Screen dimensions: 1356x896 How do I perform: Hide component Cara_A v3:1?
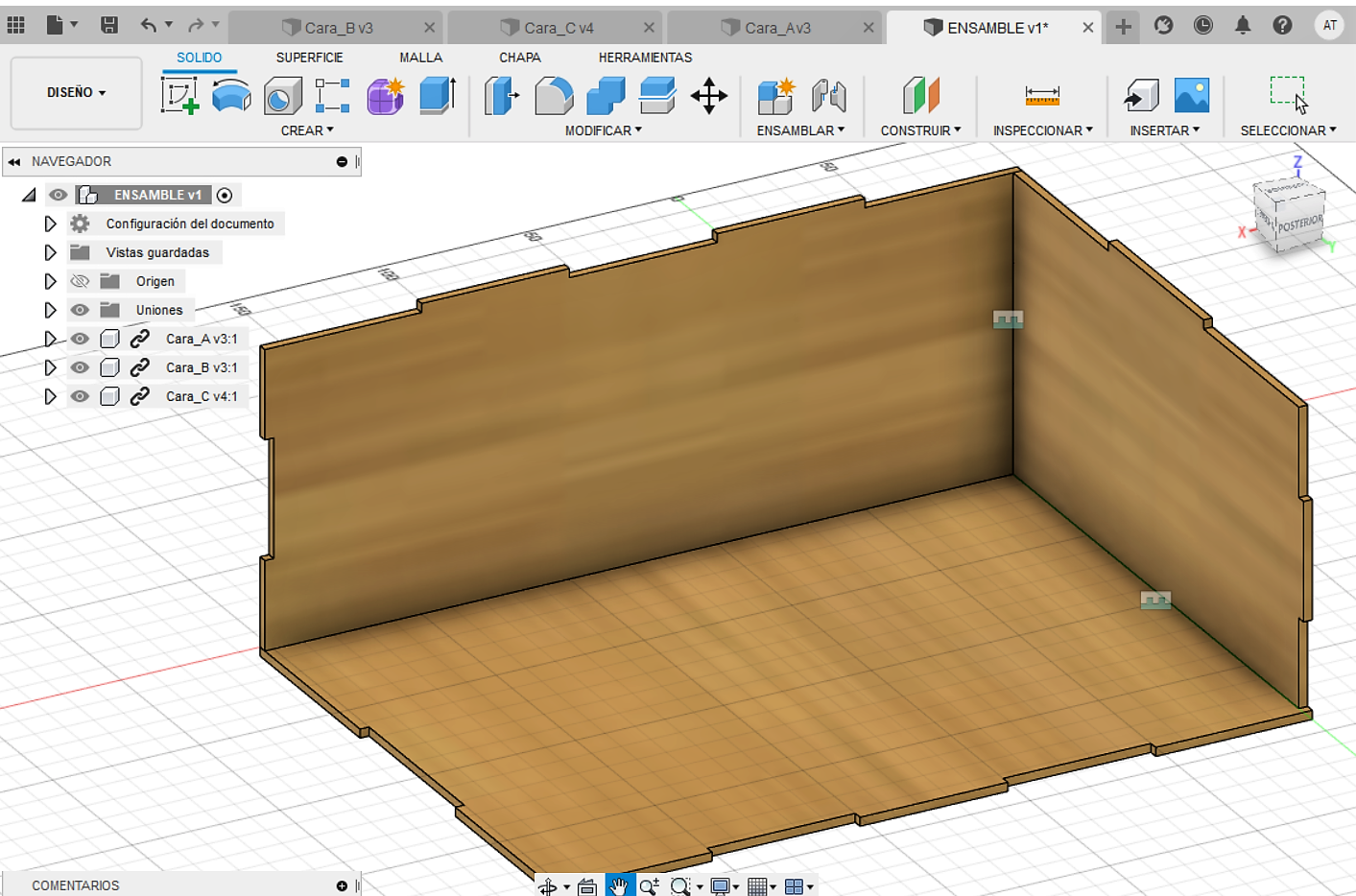pyautogui.click(x=80, y=339)
